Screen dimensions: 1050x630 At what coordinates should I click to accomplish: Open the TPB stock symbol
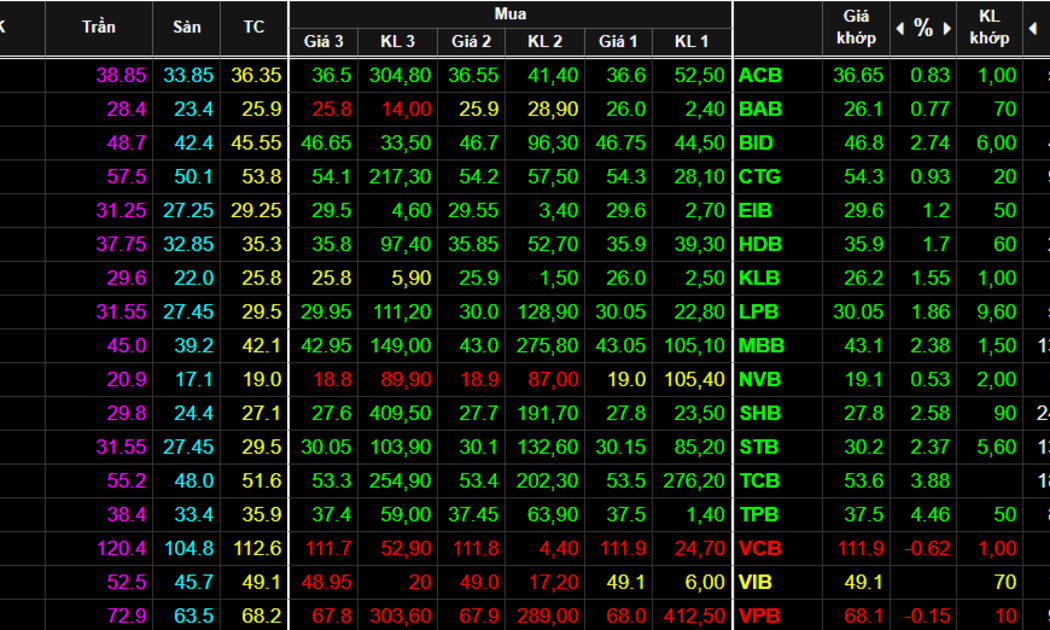(x=759, y=514)
